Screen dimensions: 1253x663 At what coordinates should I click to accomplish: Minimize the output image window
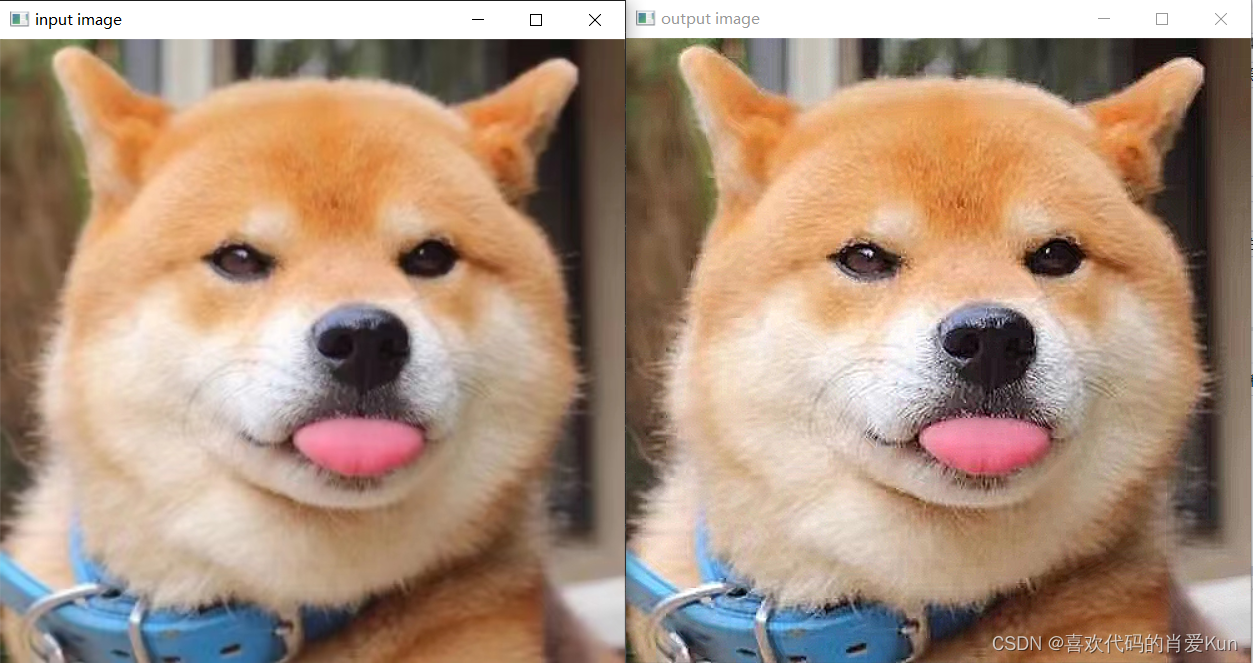pos(1104,19)
